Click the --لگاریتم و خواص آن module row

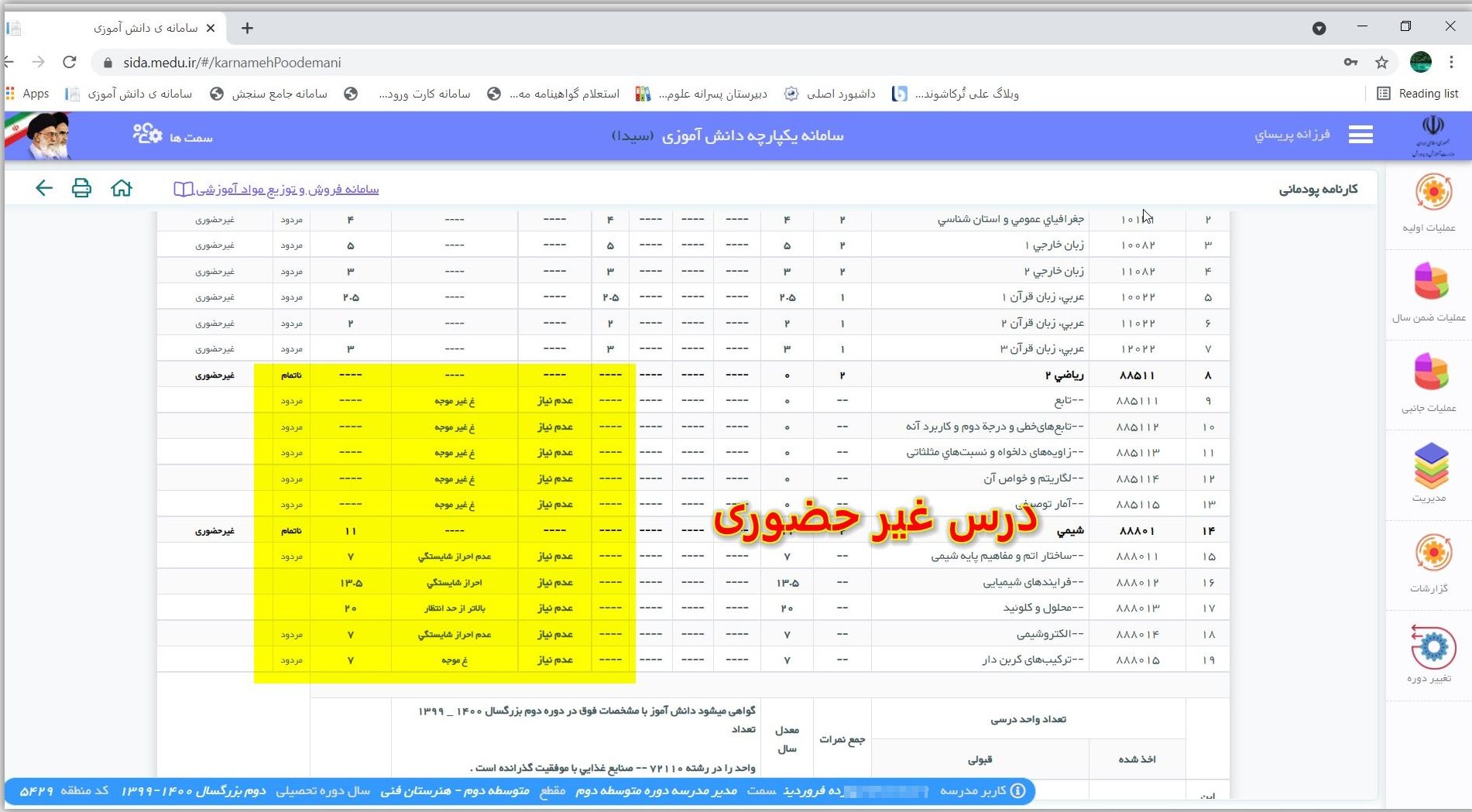pyautogui.click(x=693, y=478)
